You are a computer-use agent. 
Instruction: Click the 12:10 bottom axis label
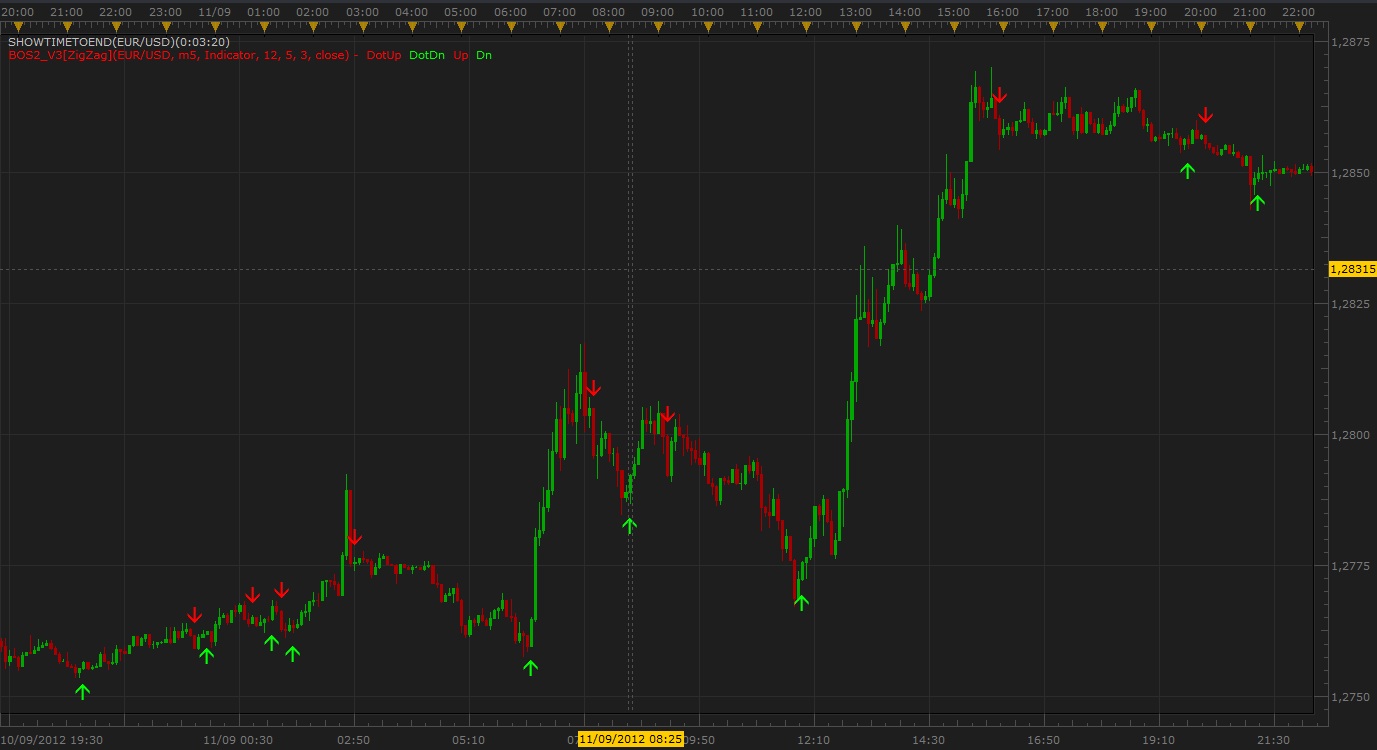tap(814, 740)
